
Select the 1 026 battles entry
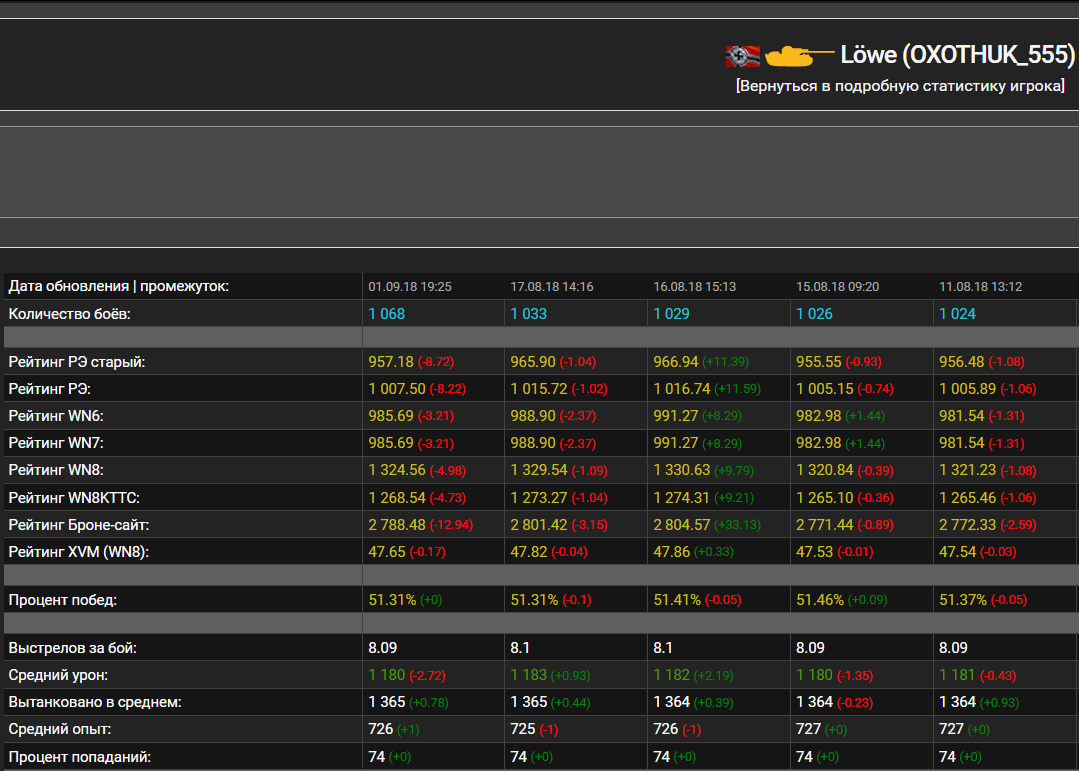coord(814,314)
